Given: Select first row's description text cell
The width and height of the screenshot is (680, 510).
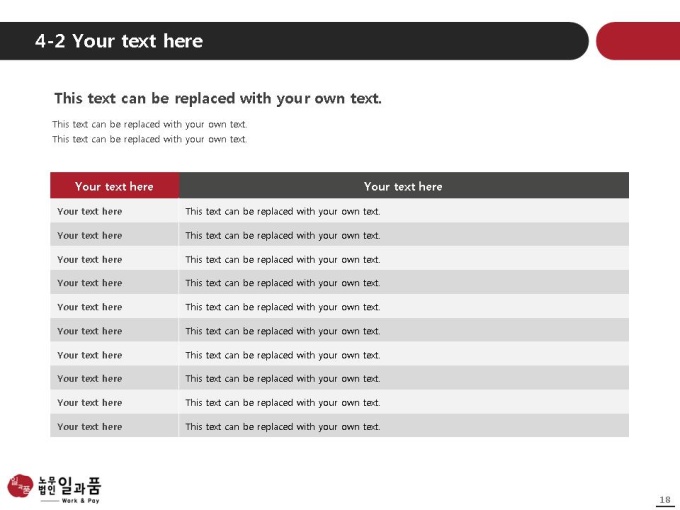Looking at the screenshot, I should 404,211.
